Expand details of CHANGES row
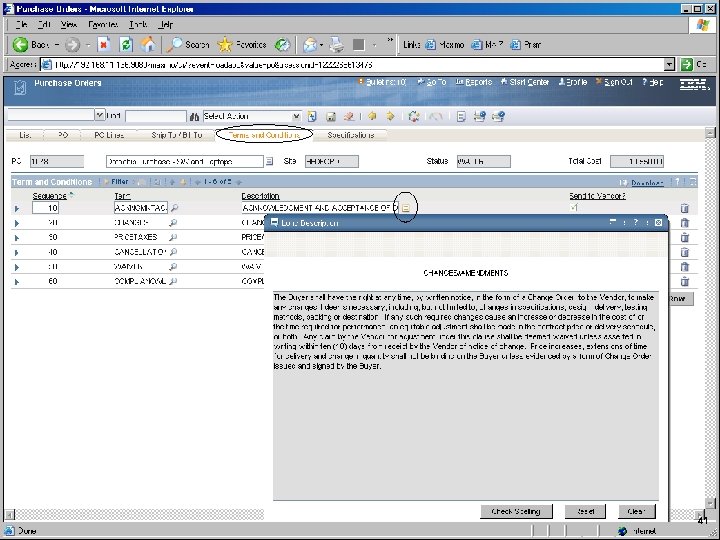The width and height of the screenshot is (720, 540). pyautogui.click(x=17, y=223)
